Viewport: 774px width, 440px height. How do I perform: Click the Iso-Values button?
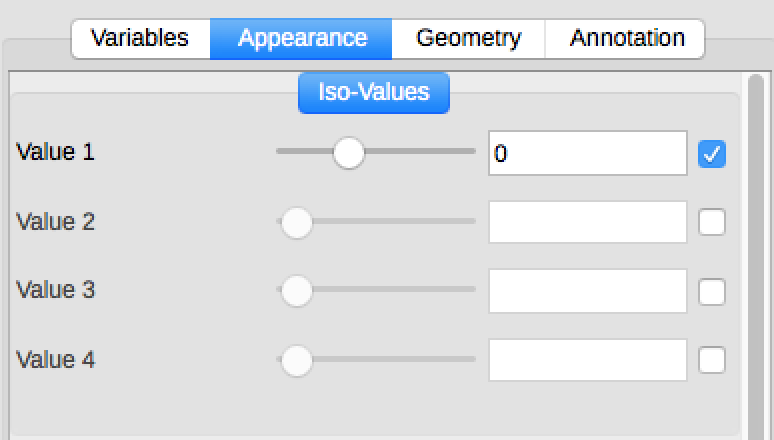click(x=374, y=93)
